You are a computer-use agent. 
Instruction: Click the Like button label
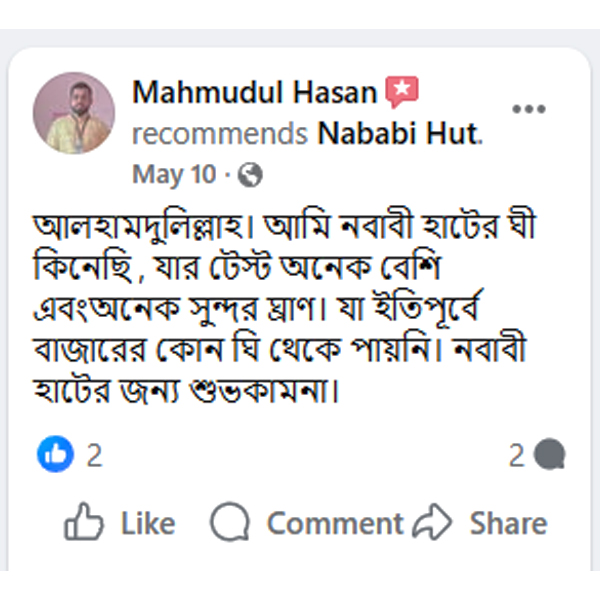(147, 523)
